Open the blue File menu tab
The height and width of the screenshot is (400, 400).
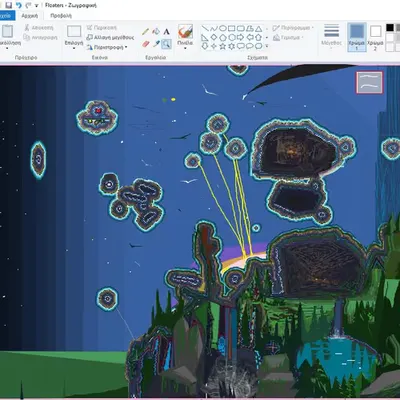(6, 16)
